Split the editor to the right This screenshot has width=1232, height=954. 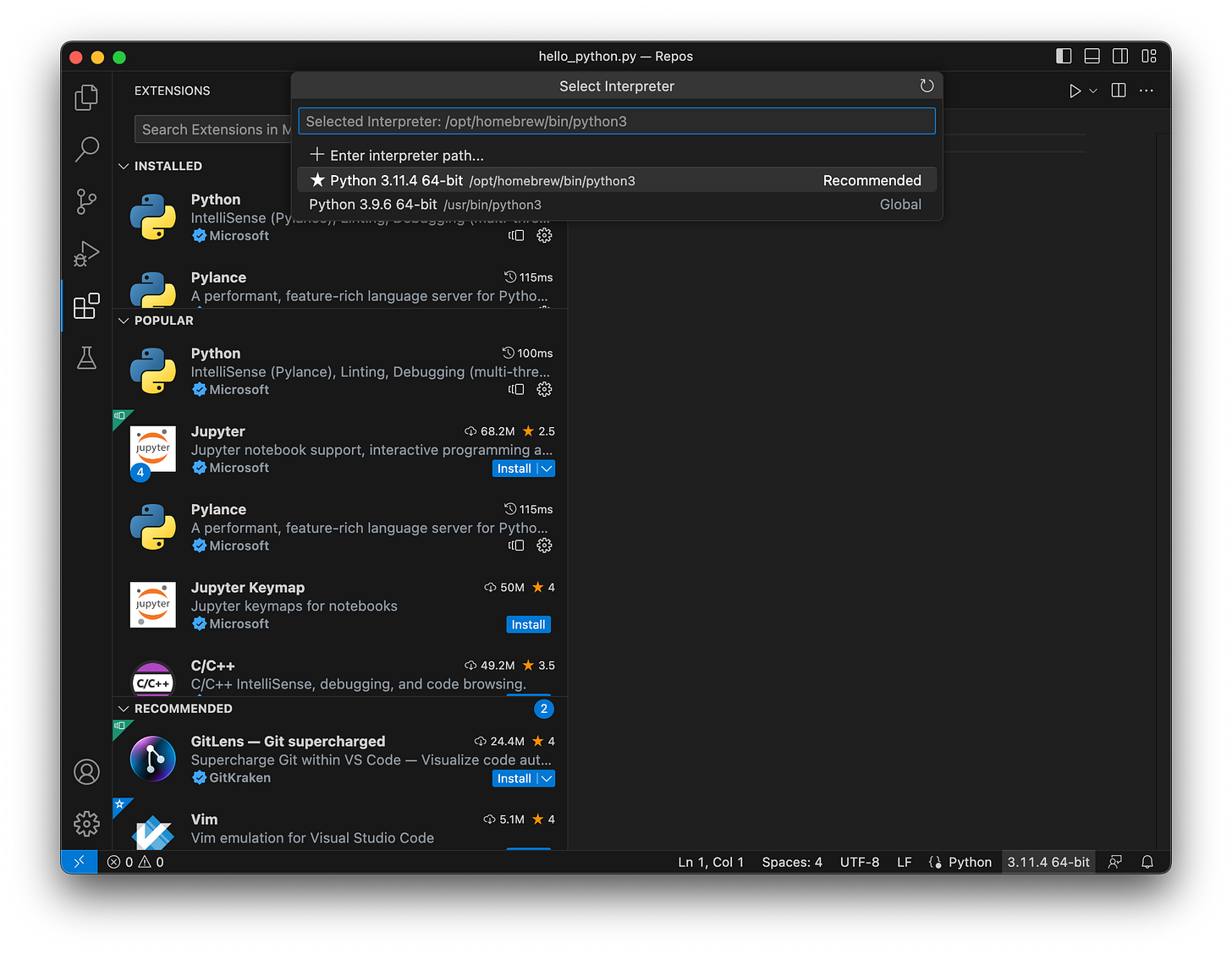1119,90
